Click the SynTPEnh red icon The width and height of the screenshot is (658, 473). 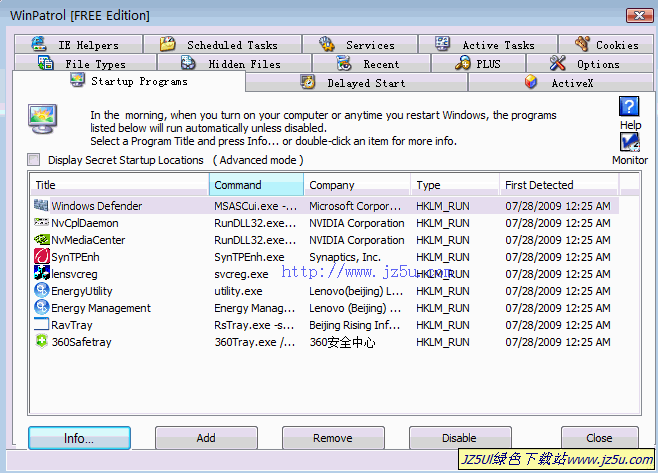[x=42, y=256]
